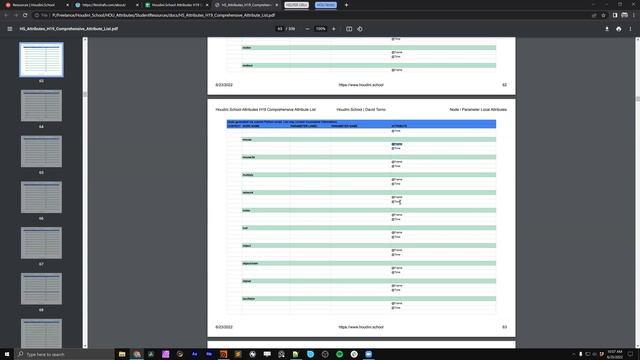Click 'Node / Parameter Local Attributes' header text
Viewport: 640px width, 360px height.
[478, 109]
